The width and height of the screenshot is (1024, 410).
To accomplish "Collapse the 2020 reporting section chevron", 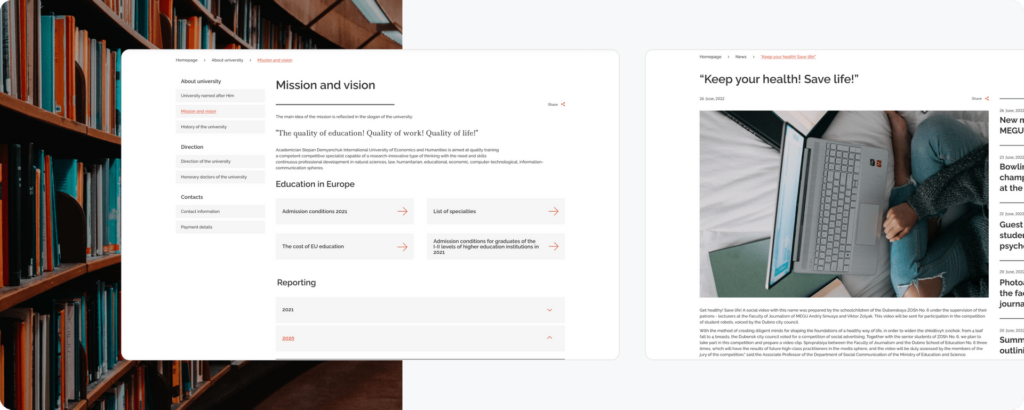I will pos(550,338).
